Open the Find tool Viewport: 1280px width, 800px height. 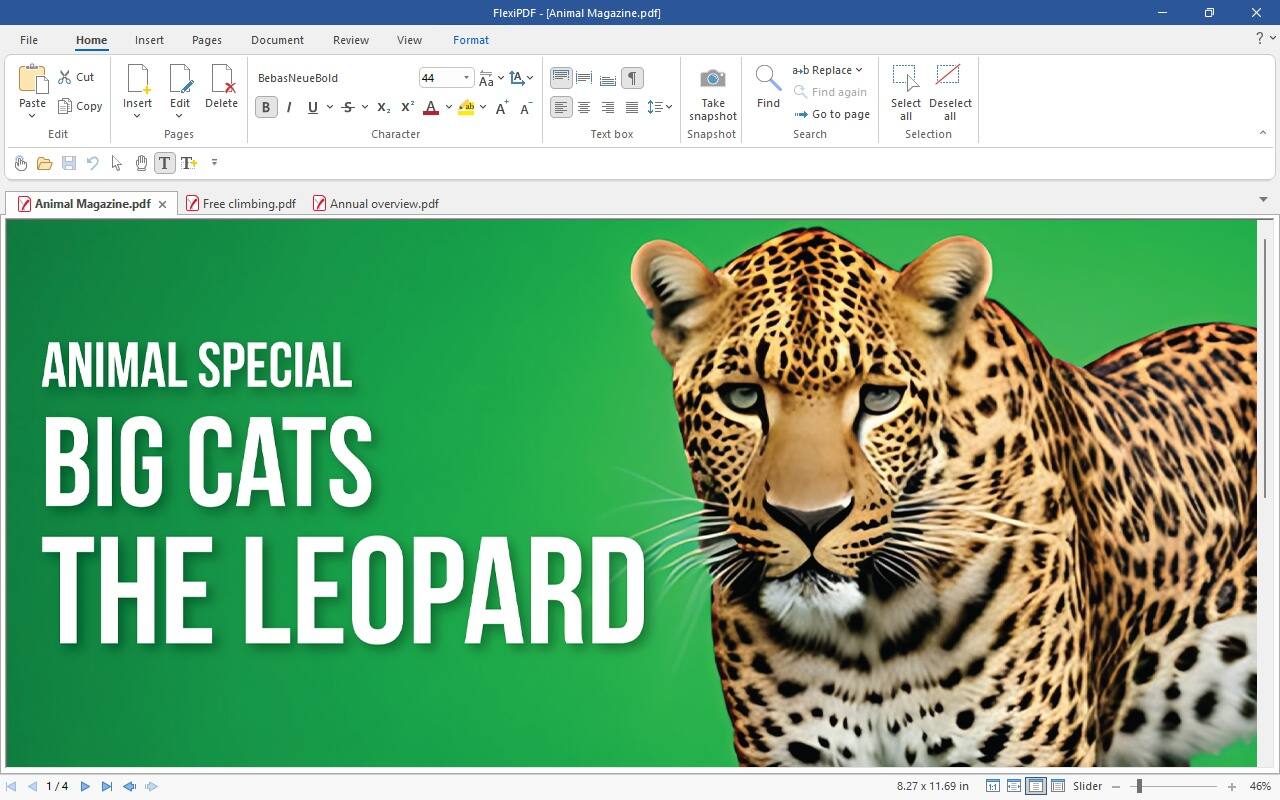pos(767,90)
